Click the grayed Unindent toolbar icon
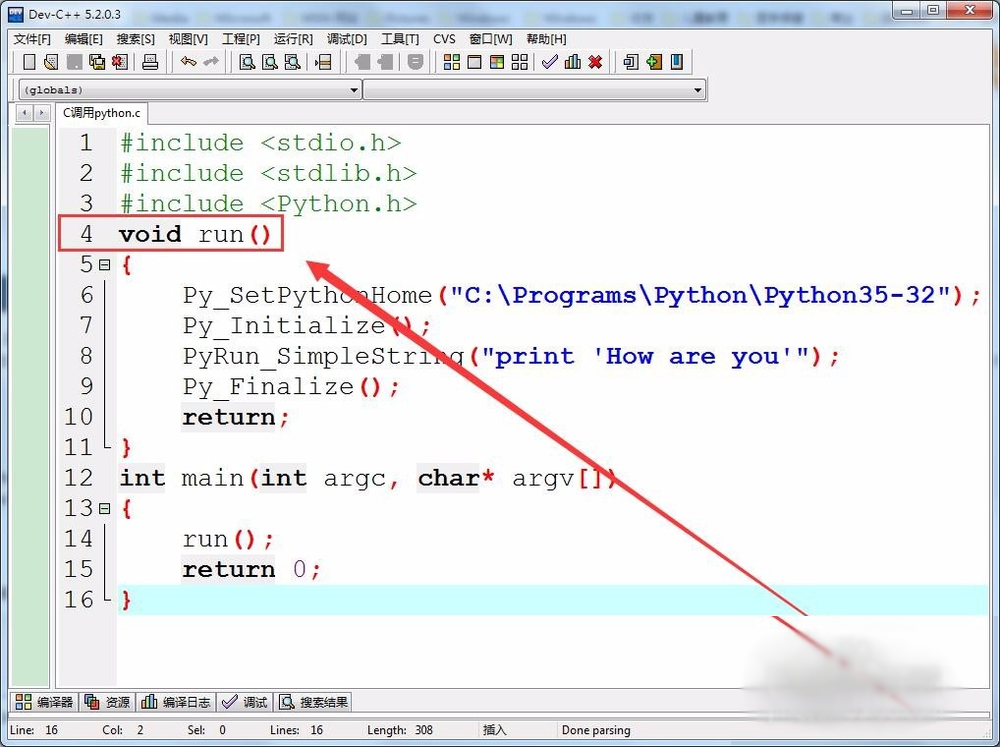 coord(362,62)
